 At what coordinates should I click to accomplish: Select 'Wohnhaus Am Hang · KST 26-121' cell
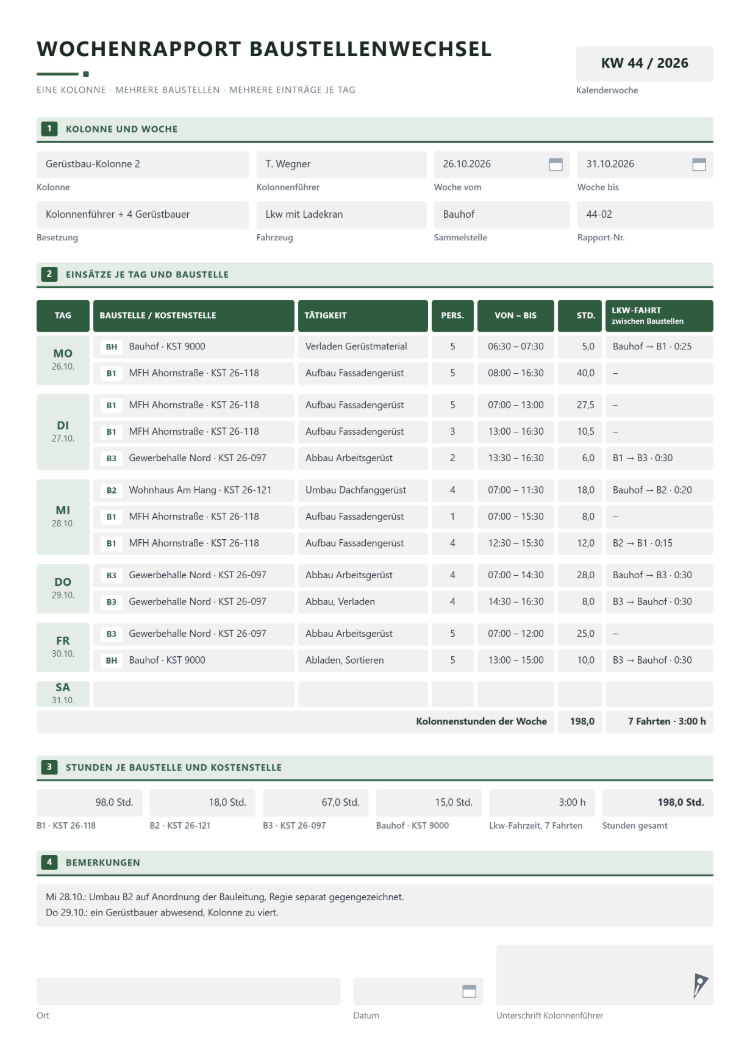tap(193, 491)
